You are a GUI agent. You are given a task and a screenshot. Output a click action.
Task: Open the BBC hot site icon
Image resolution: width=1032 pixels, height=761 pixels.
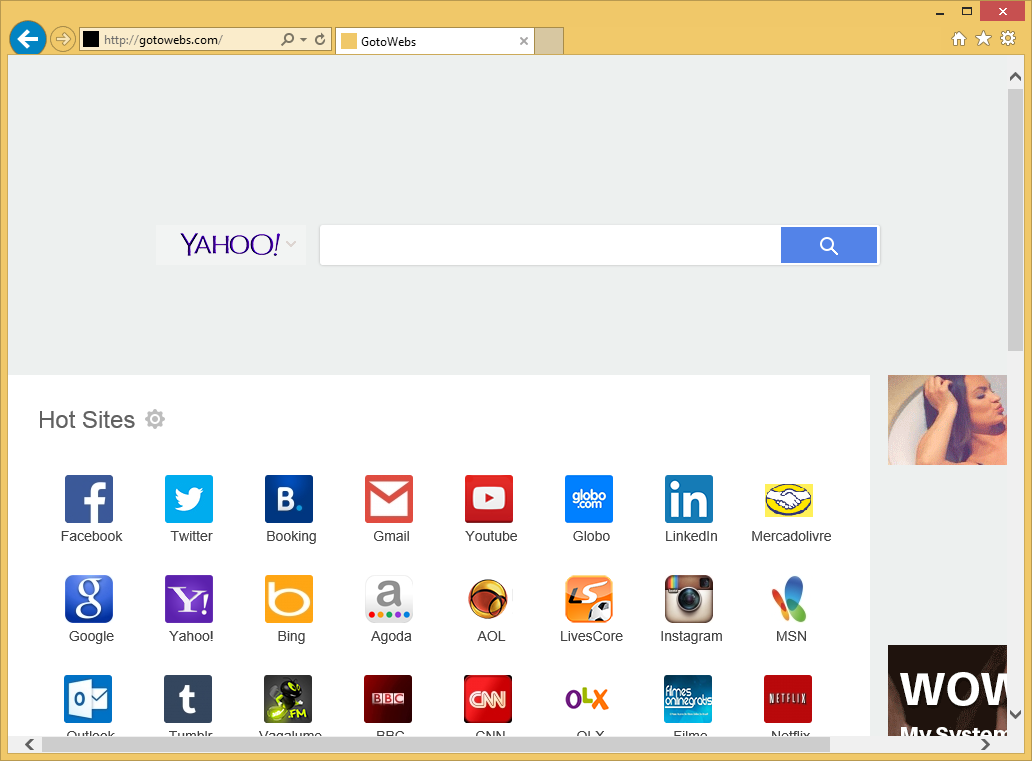pyautogui.click(x=388, y=699)
